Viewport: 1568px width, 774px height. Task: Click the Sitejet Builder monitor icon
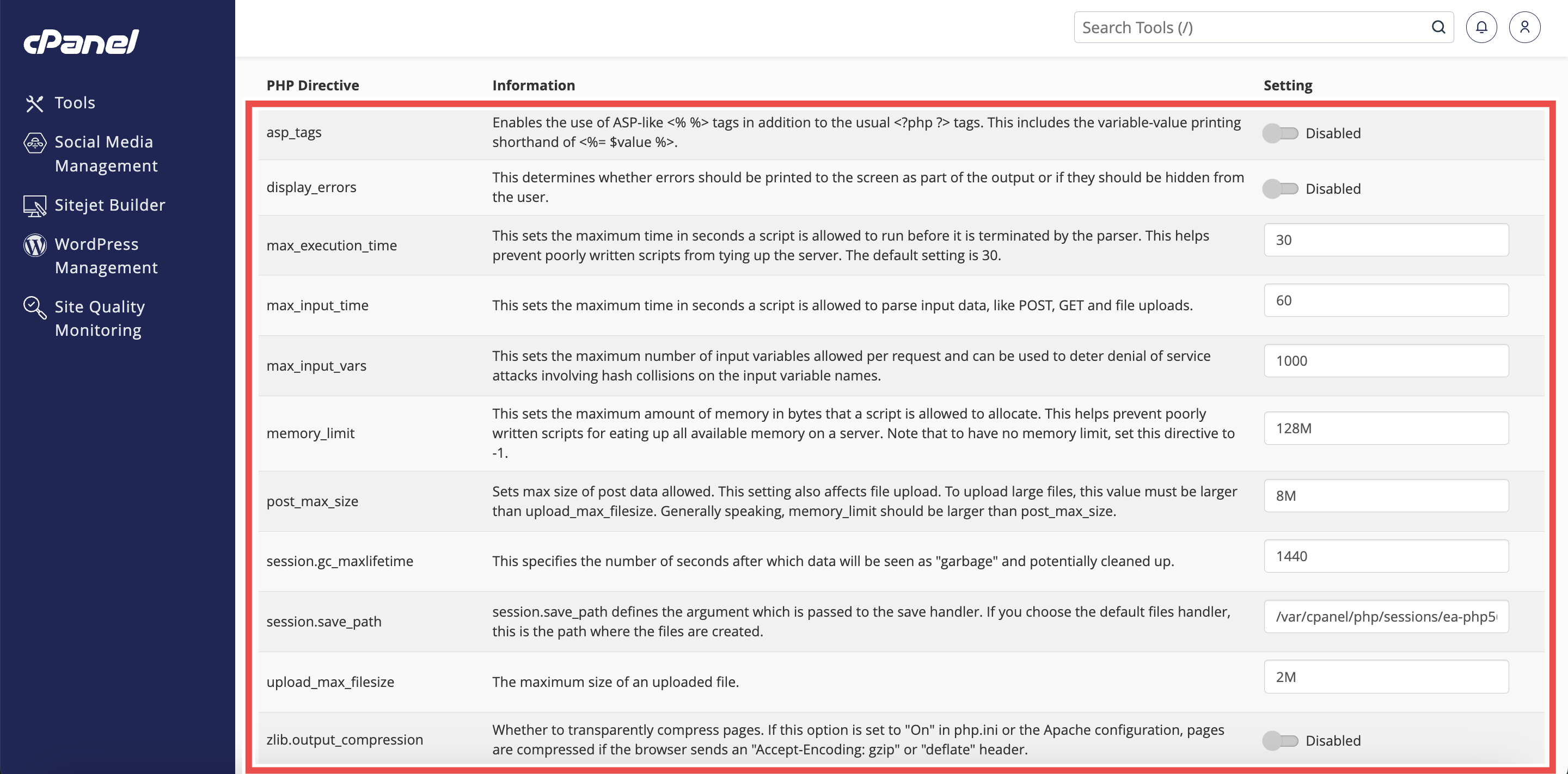point(35,206)
